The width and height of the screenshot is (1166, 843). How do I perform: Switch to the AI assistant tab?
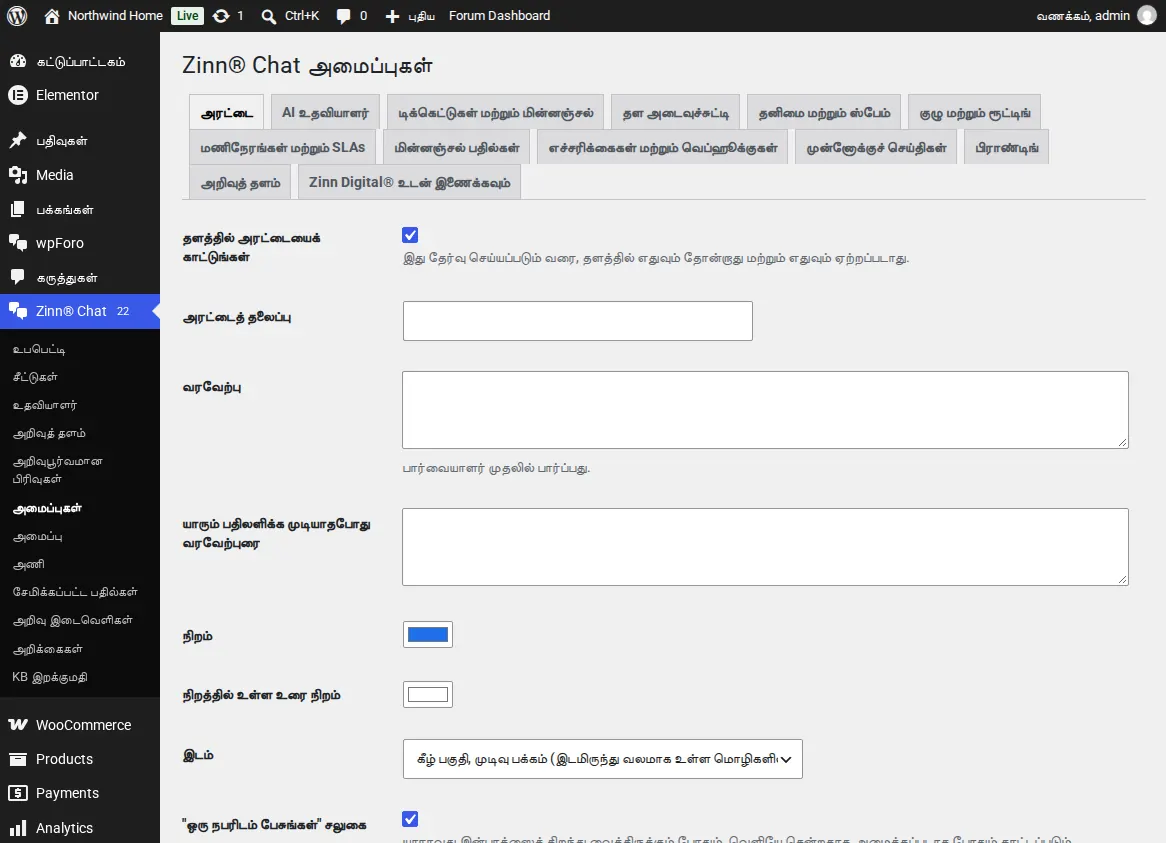tap(325, 113)
